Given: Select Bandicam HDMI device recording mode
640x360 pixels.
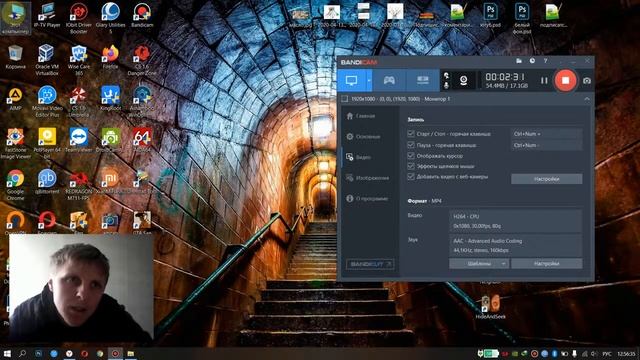Looking at the screenshot, I should tap(422, 80).
